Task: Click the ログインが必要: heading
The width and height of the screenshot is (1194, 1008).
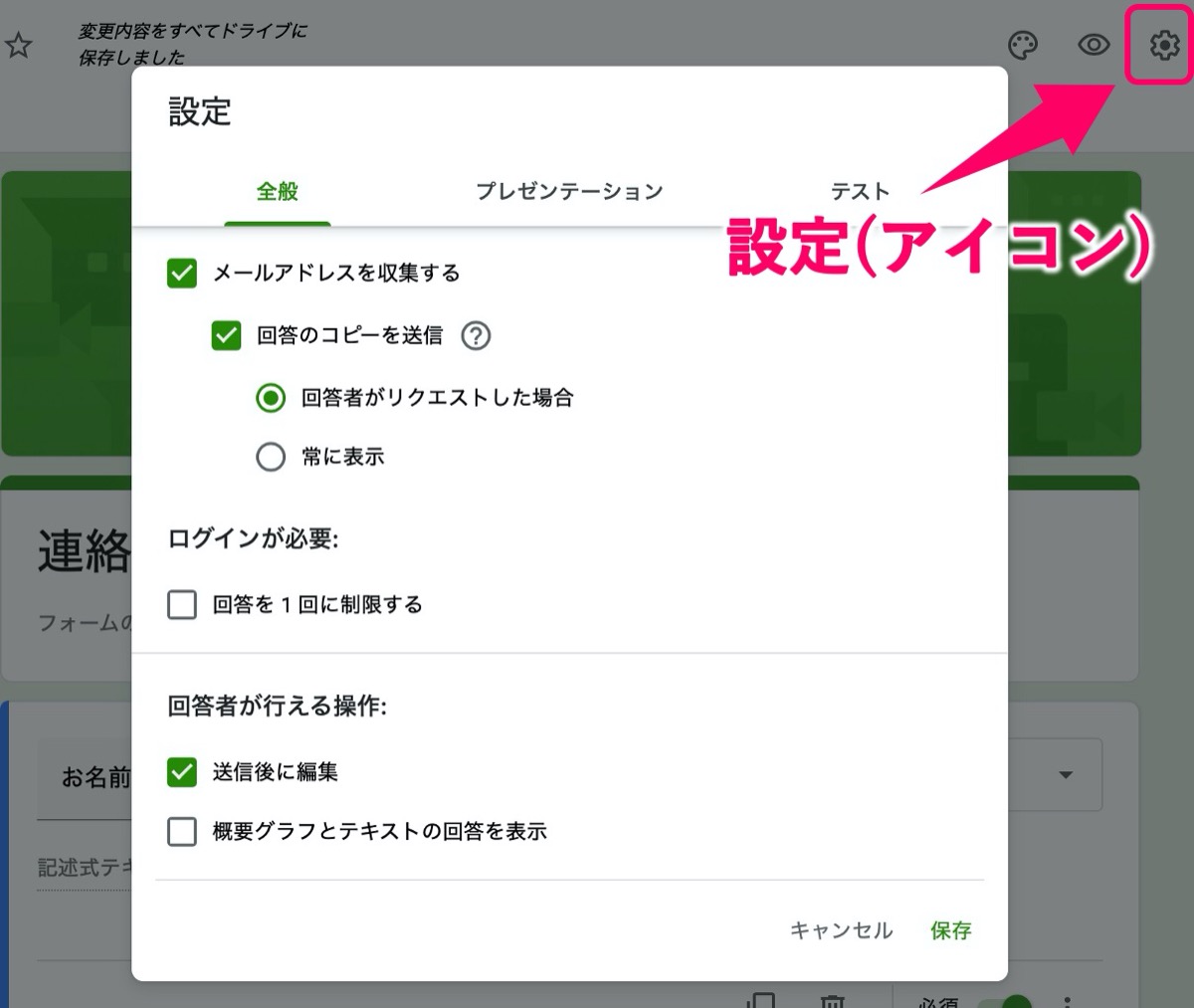Action: click(254, 539)
